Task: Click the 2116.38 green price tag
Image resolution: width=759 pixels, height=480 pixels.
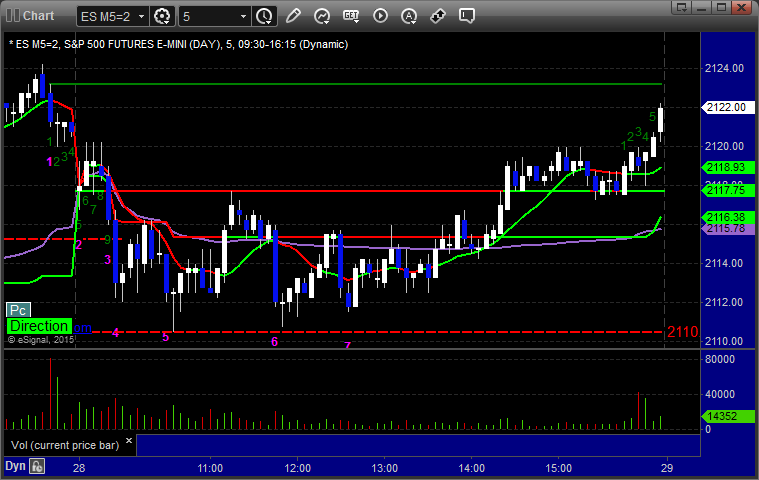Action: [728, 217]
